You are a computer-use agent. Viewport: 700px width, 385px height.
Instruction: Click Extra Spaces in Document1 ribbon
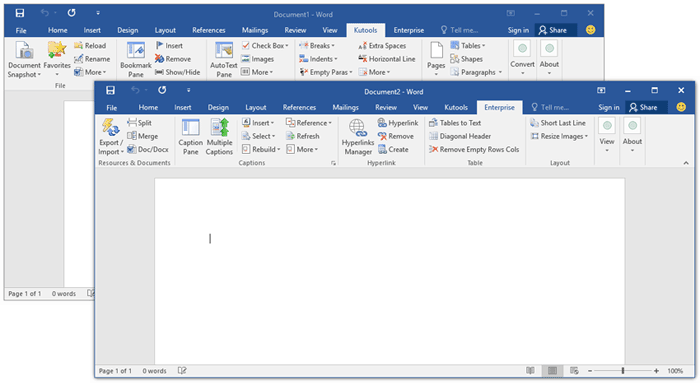coord(382,46)
